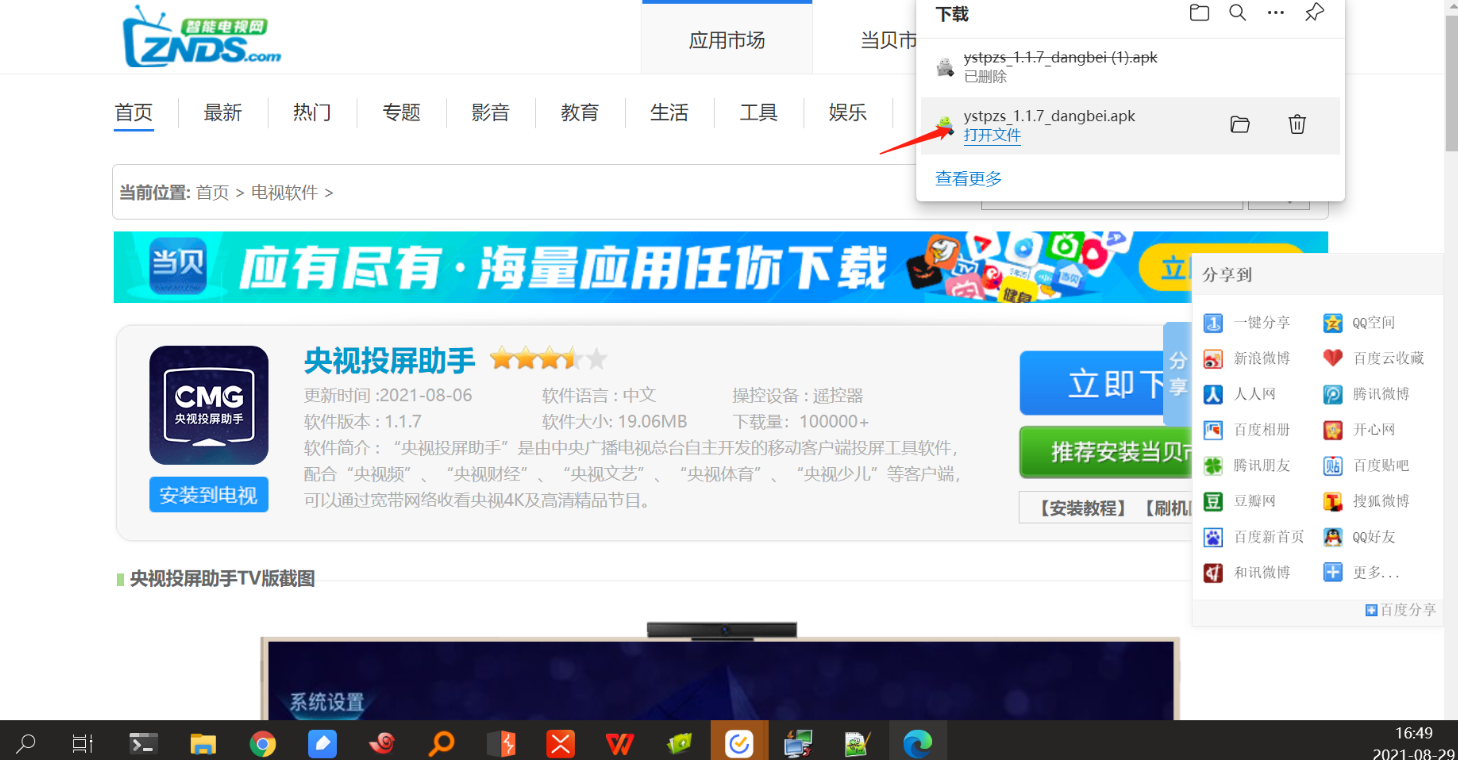Share via 一键分享
Image resolution: width=1458 pixels, height=760 pixels.
tap(1247, 323)
